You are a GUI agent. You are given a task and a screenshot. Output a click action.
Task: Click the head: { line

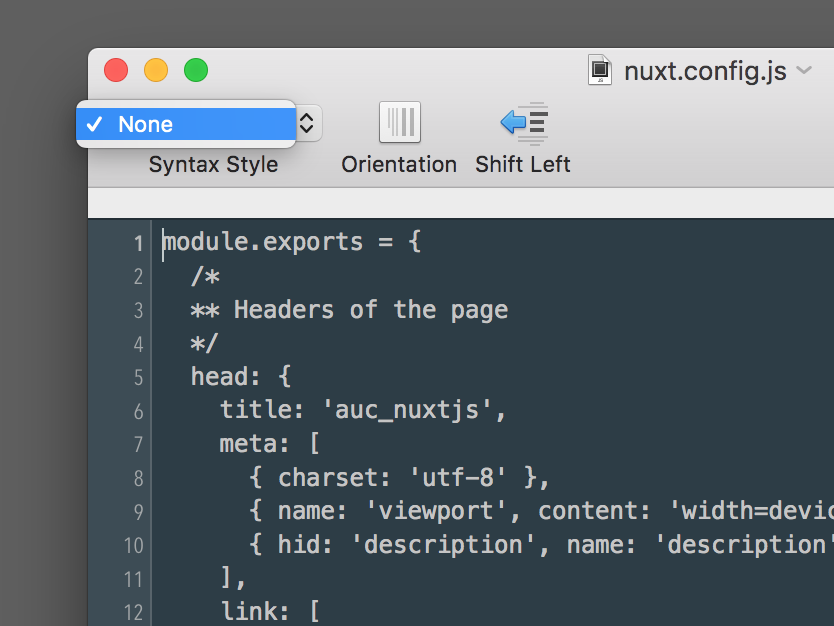click(241, 377)
